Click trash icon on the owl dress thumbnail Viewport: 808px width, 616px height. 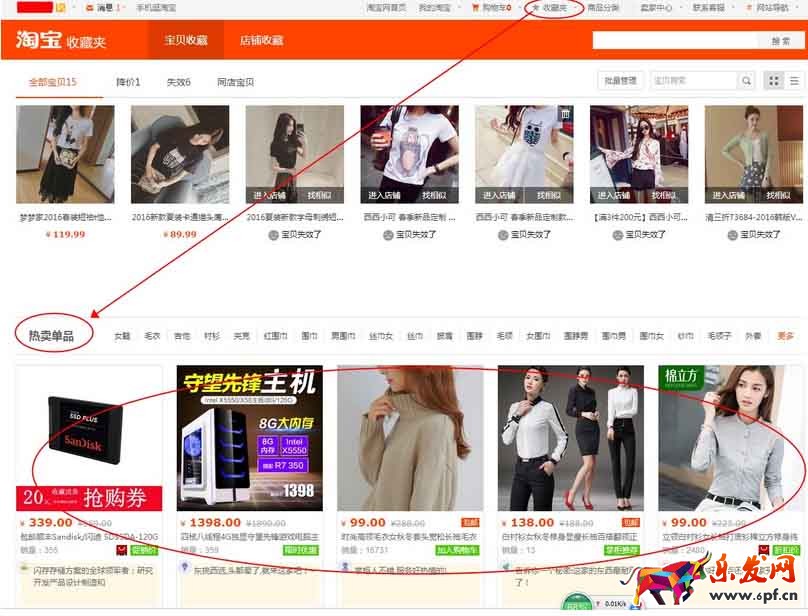coord(565,115)
